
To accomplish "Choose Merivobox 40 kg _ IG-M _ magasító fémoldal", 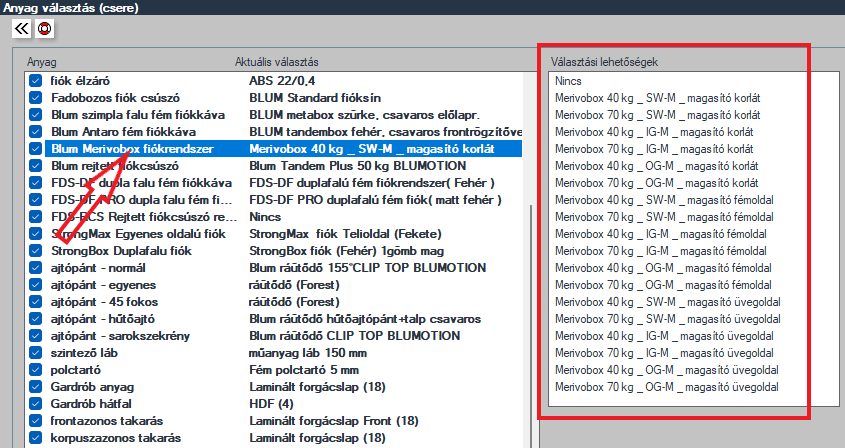I will pos(661,234).
